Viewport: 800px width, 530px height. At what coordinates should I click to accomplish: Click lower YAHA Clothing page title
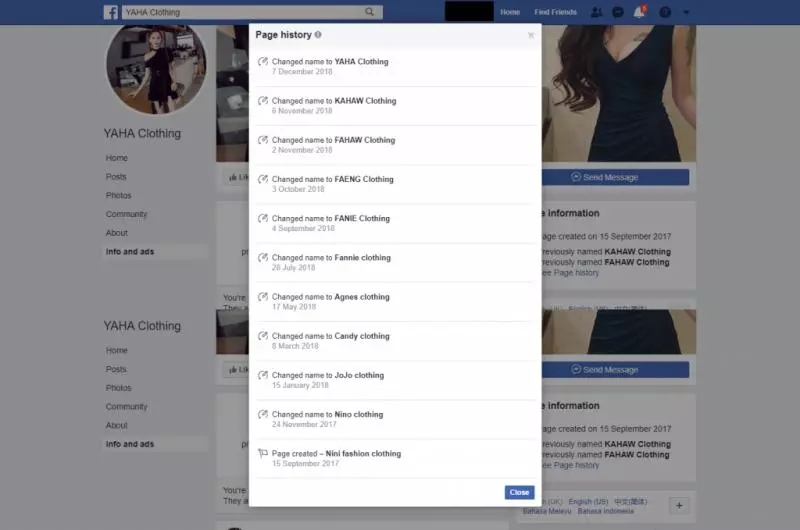point(142,326)
